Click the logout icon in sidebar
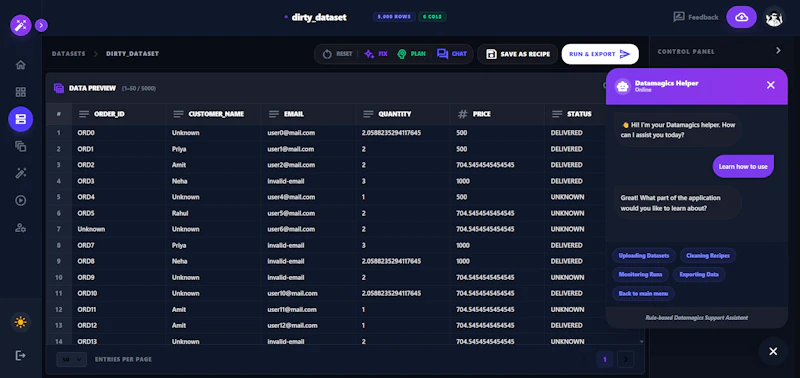Viewport: 800px width, 378px height. coord(20,355)
